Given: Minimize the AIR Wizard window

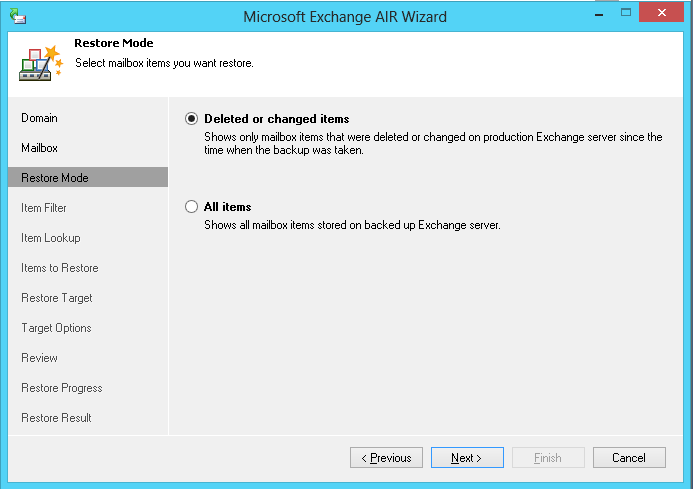Looking at the screenshot, I should (599, 14).
